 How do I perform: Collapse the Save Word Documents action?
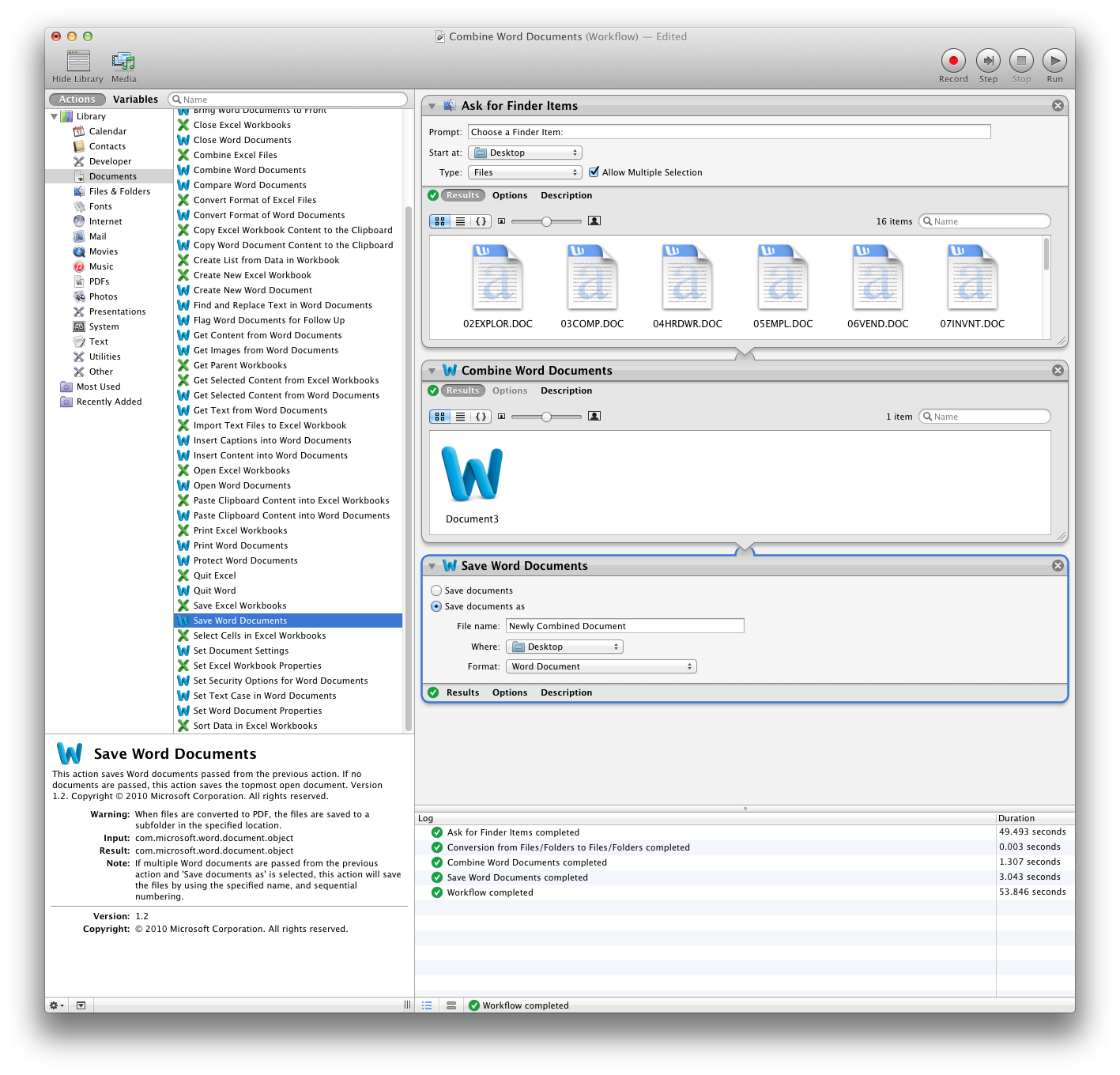(x=432, y=566)
